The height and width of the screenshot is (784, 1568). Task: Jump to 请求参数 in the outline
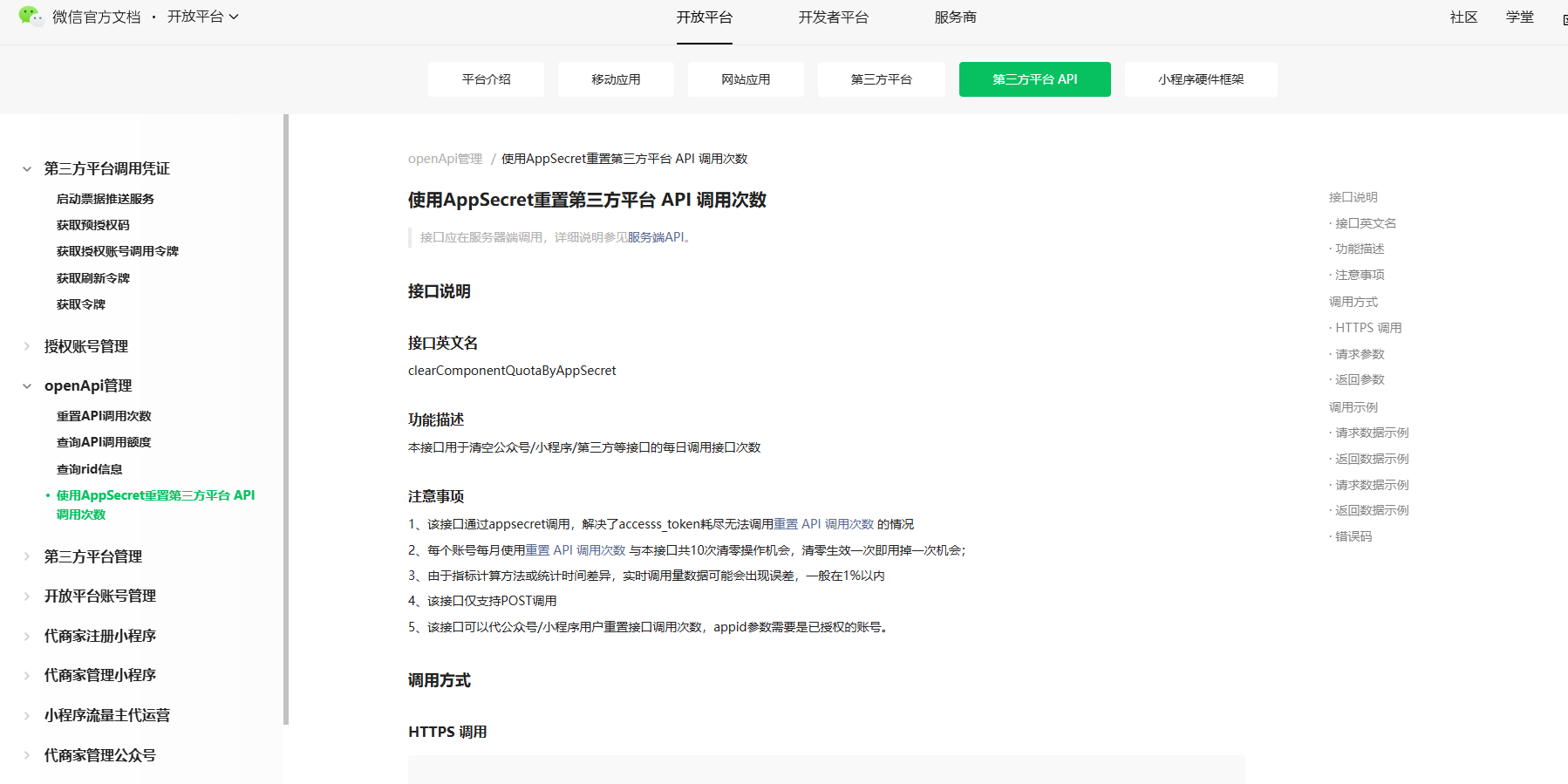coord(1360,354)
